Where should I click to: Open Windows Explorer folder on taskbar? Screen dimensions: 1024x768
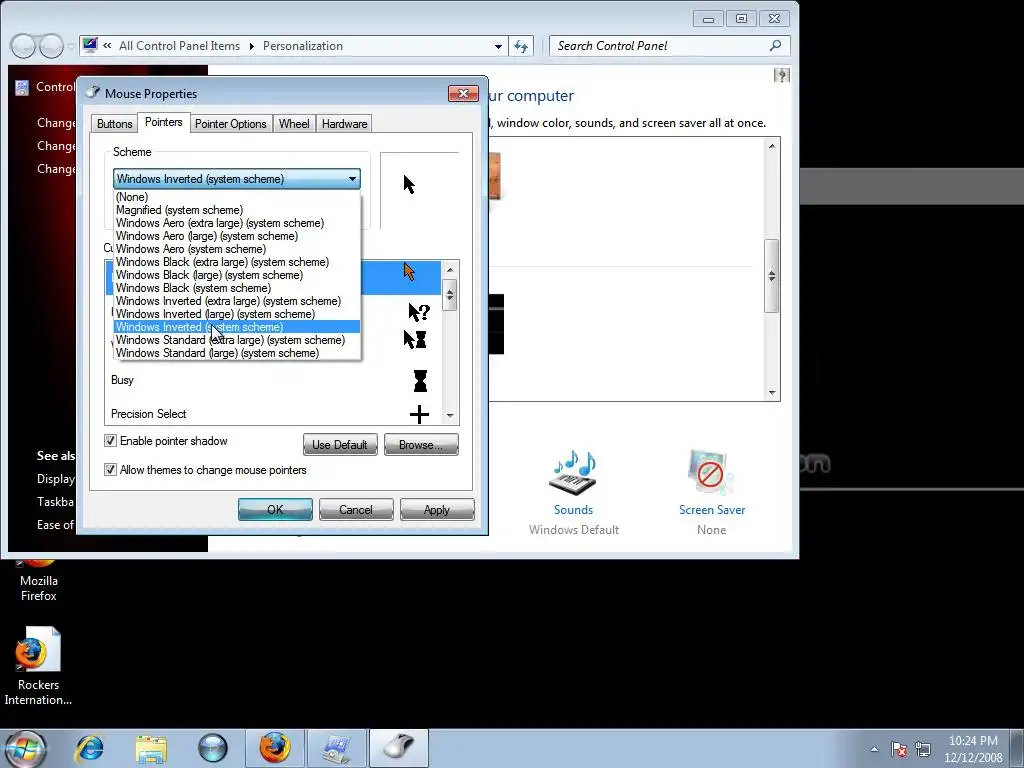(151, 748)
